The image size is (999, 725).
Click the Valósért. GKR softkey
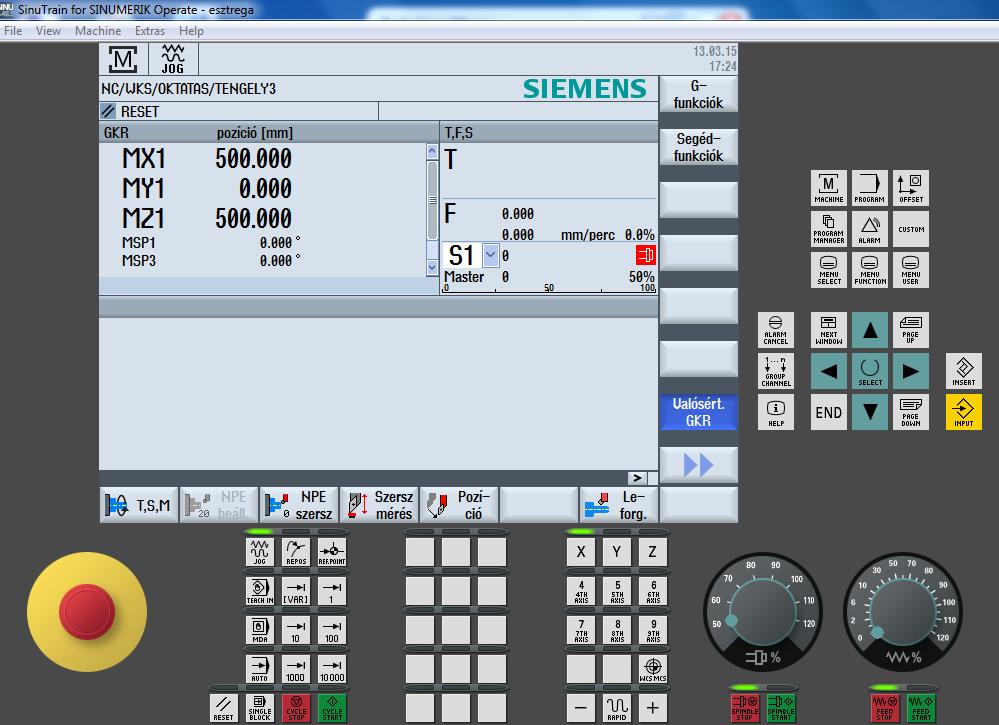(x=698, y=412)
